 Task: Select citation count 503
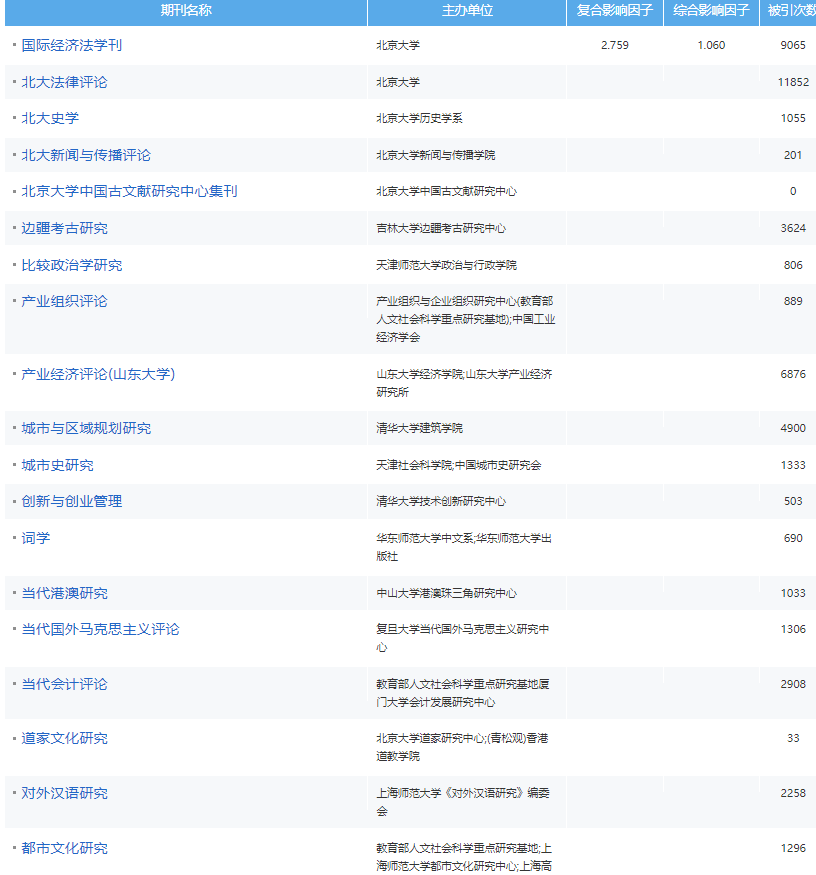click(x=793, y=501)
